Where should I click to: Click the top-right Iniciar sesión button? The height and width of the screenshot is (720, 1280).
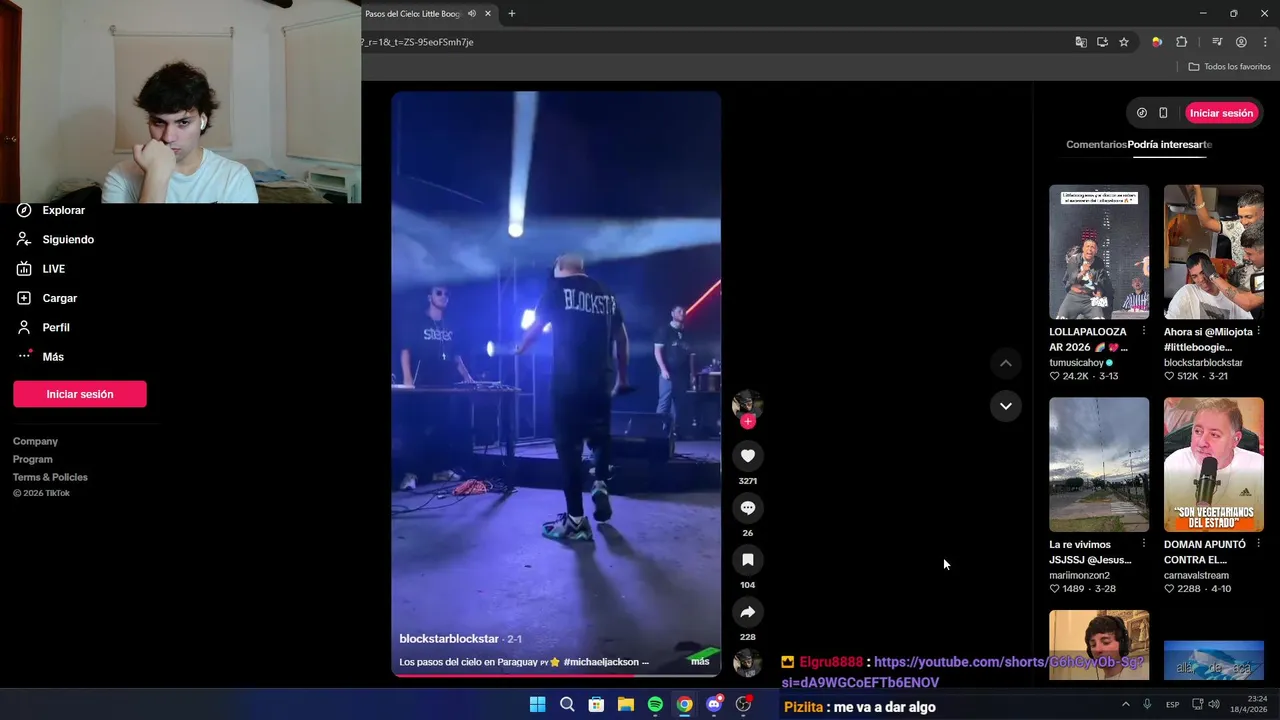tap(1221, 113)
